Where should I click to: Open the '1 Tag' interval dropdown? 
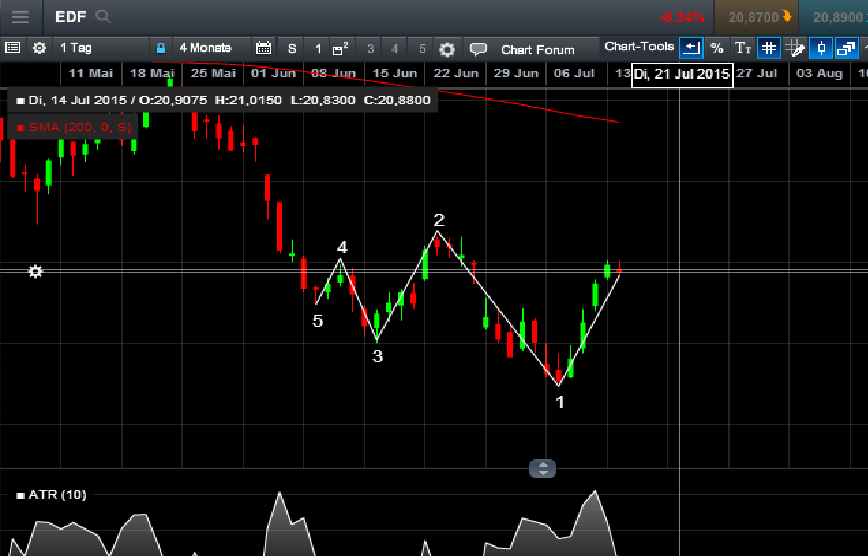(76, 48)
